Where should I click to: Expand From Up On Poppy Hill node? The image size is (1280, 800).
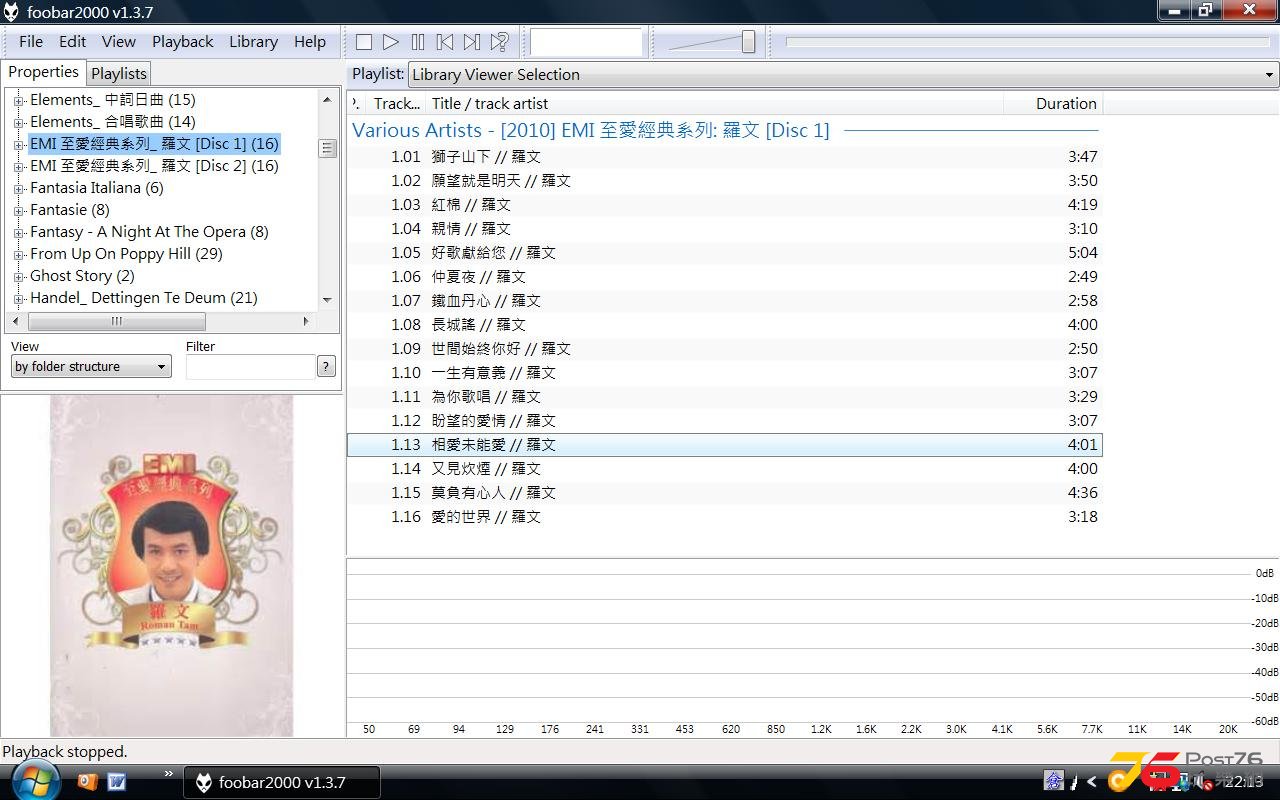[x=19, y=254]
